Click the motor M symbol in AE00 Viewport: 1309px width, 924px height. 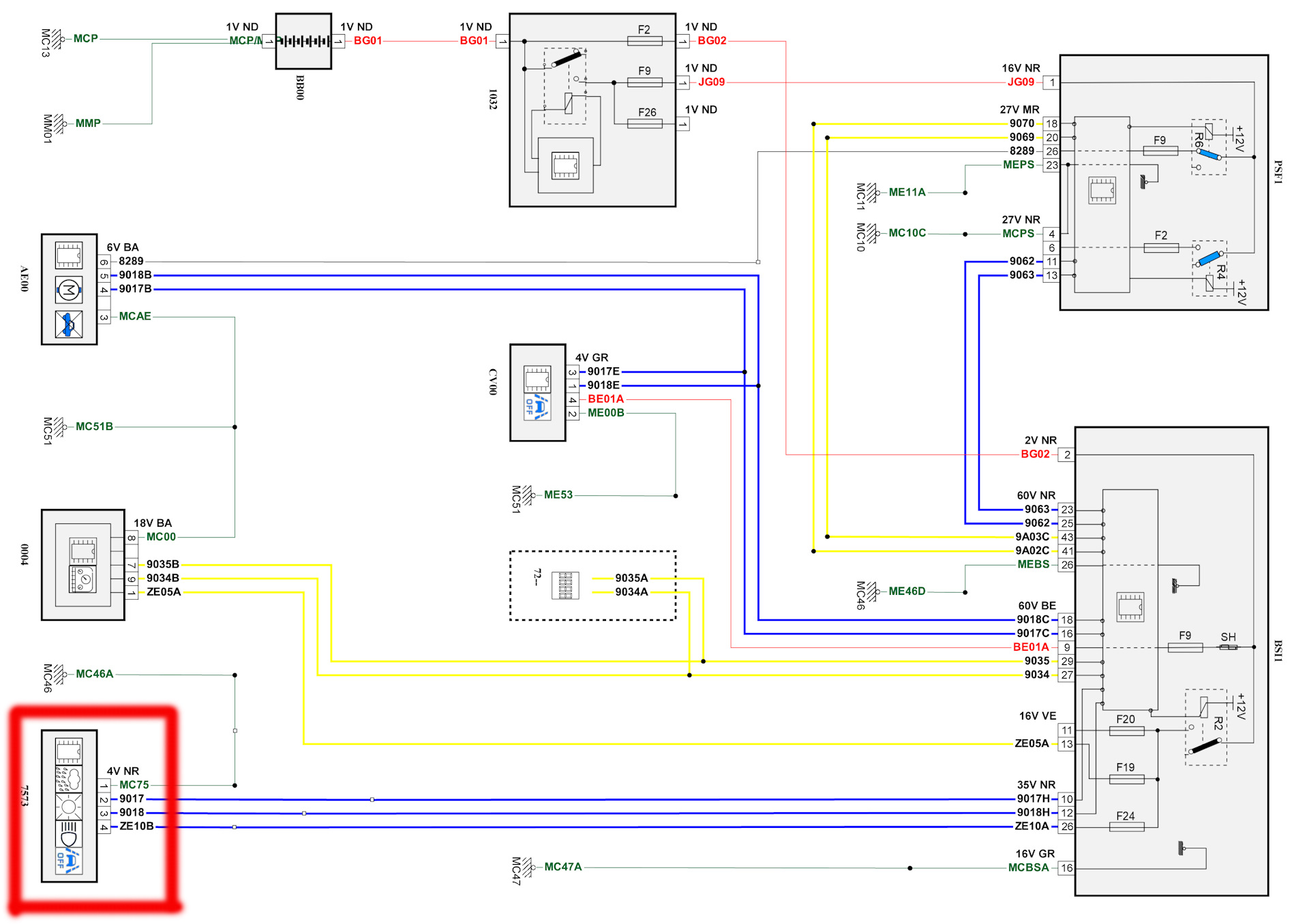(68, 290)
